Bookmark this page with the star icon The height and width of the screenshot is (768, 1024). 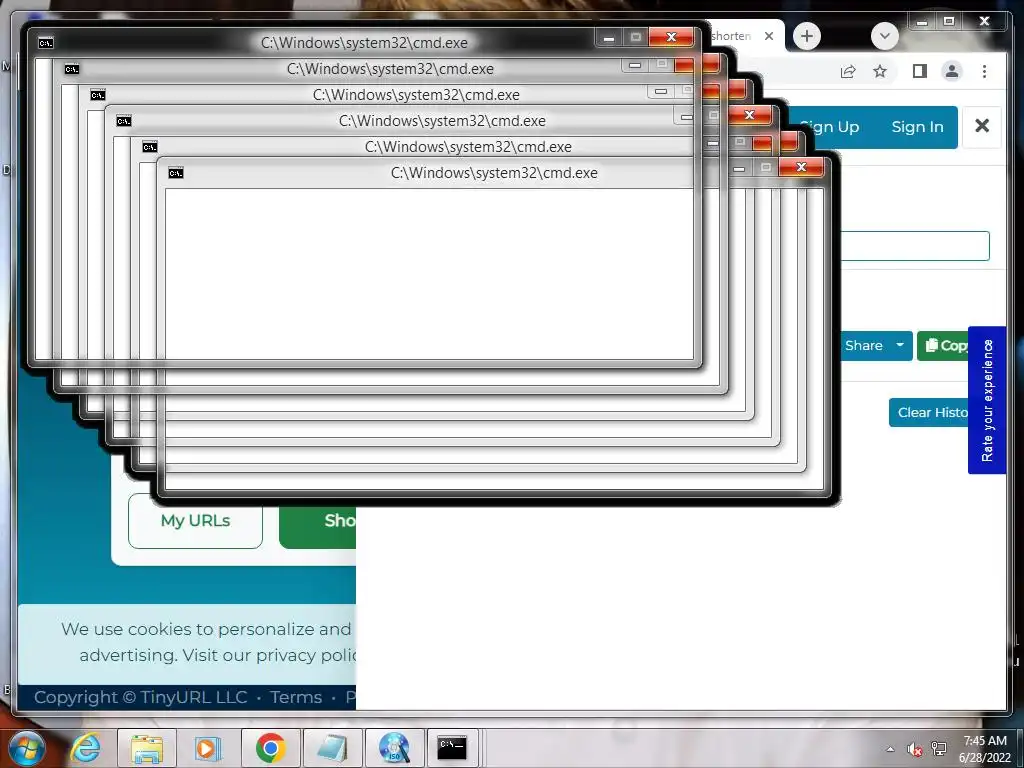click(x=880, y=71)
